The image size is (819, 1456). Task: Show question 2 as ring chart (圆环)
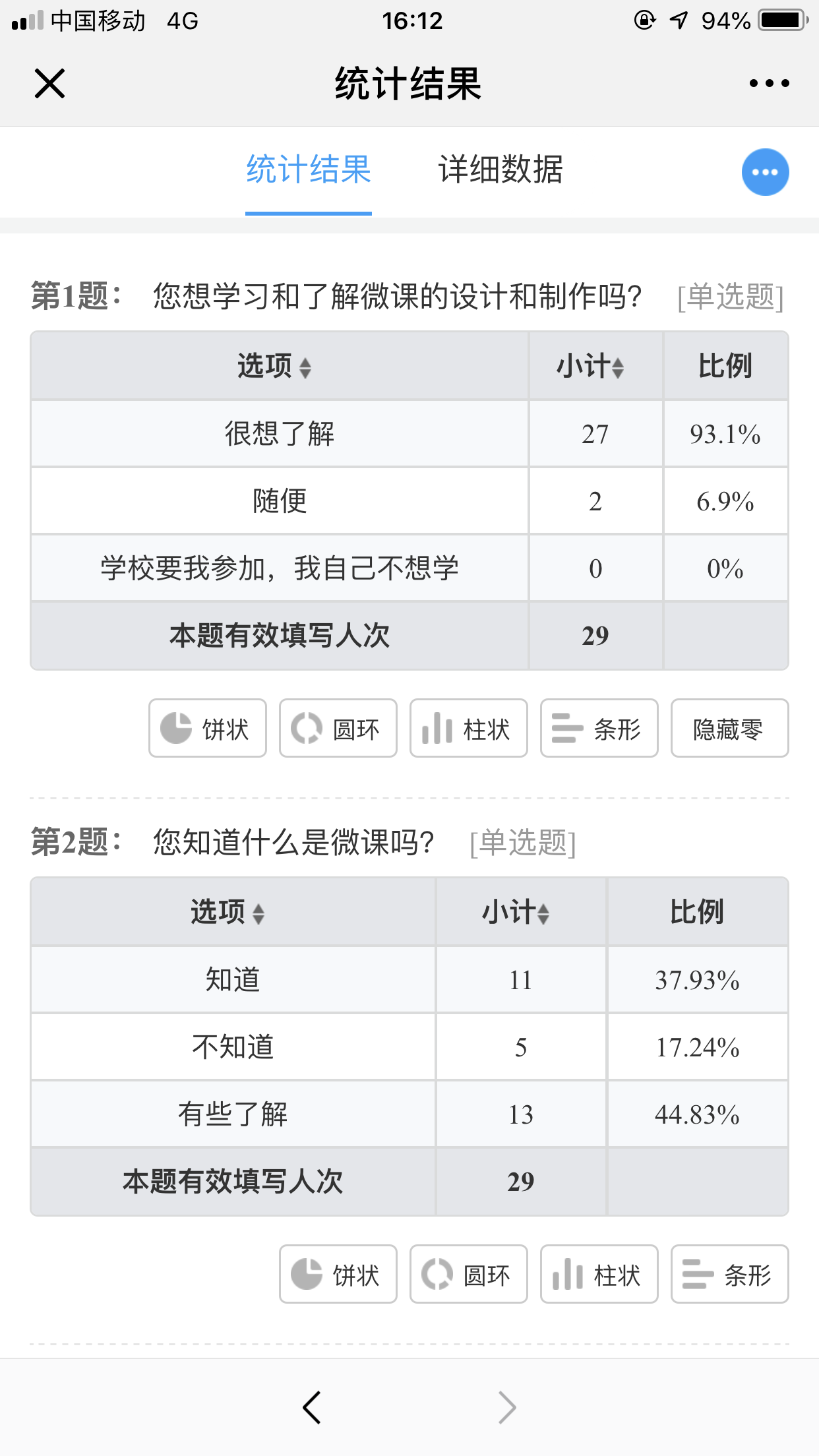pos(469,1274)
